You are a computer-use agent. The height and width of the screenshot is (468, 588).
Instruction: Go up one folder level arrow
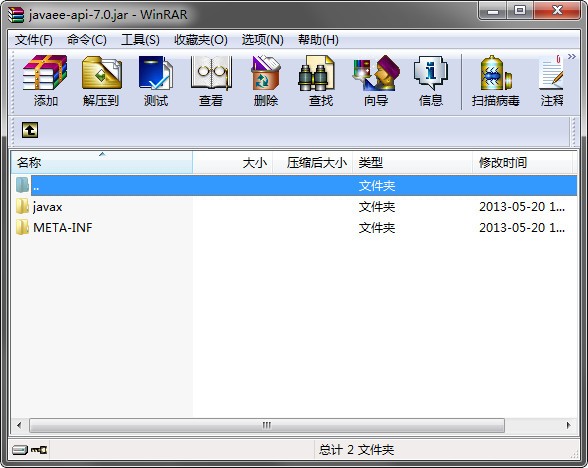[x=30, y=130]
